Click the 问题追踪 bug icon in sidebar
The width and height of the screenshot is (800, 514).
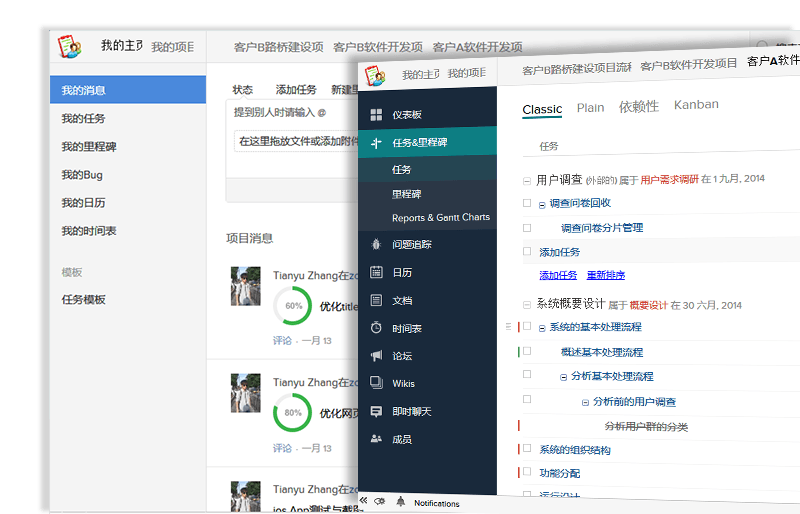(376, 244)
